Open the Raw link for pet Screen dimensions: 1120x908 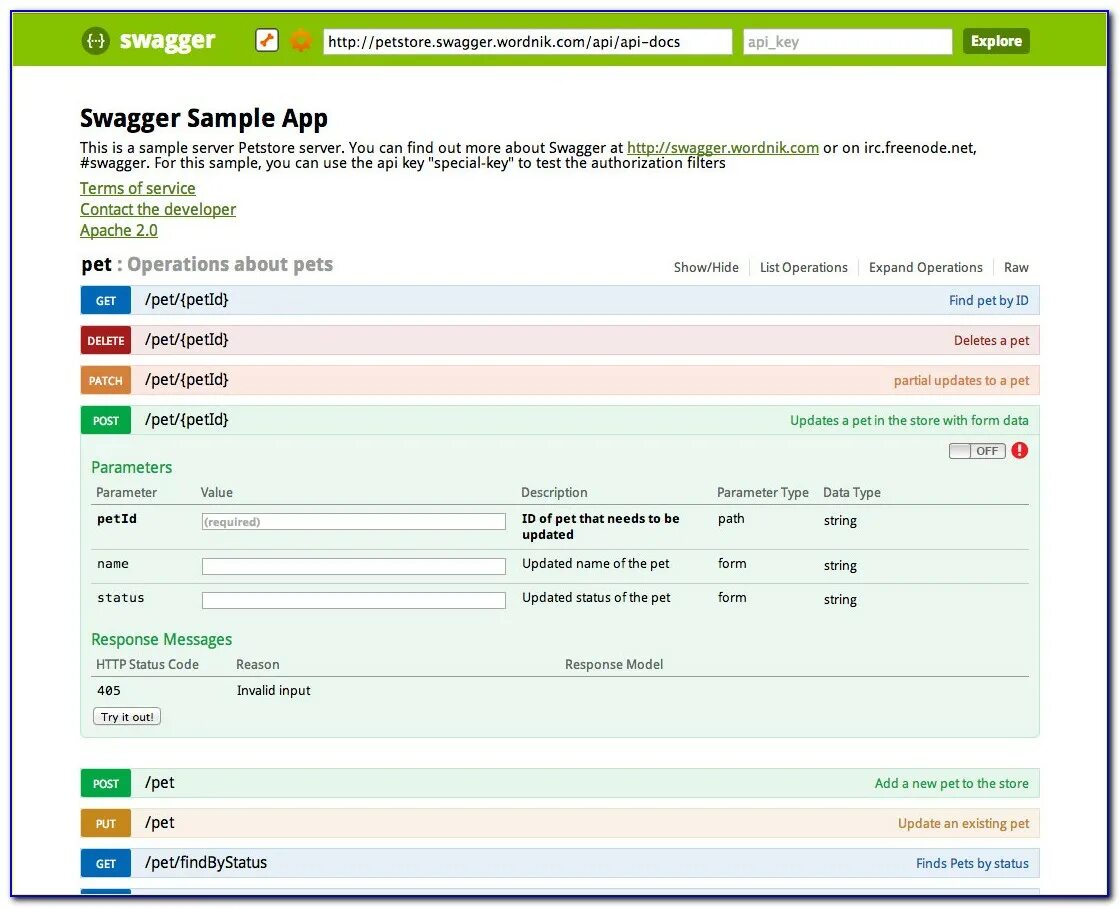[1016, 267]
